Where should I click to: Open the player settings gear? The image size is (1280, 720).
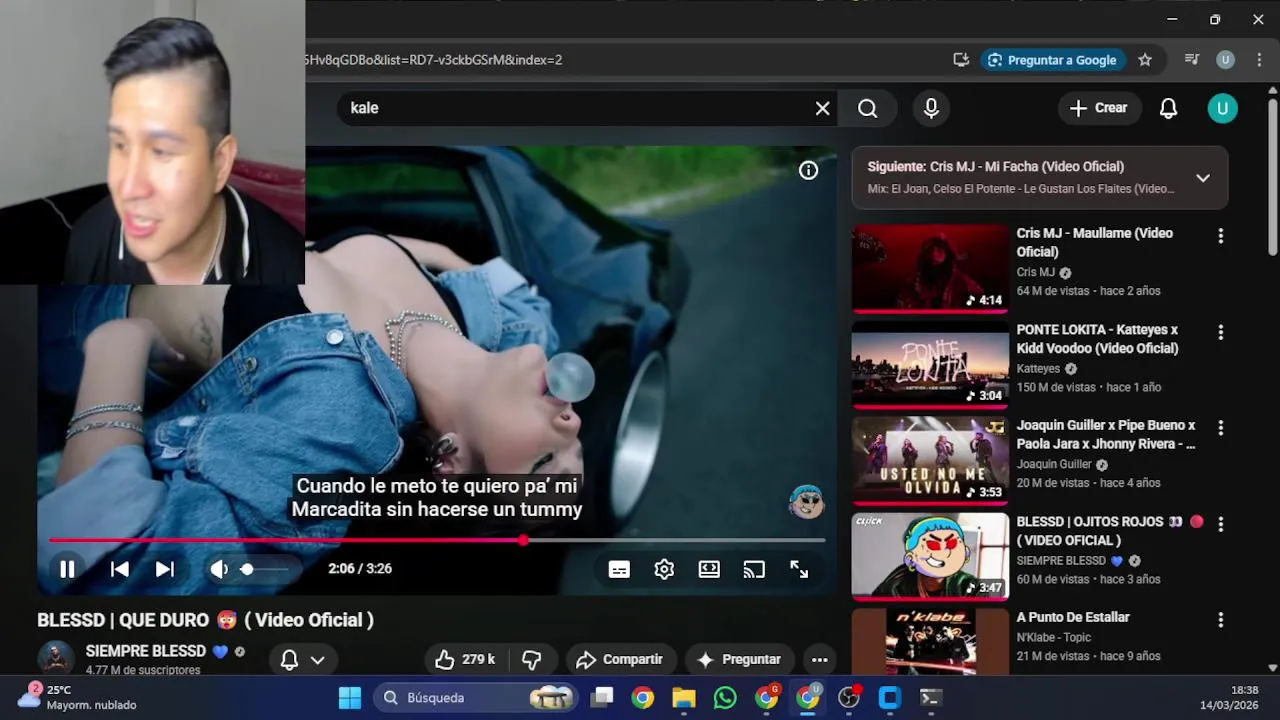(664, 569)
